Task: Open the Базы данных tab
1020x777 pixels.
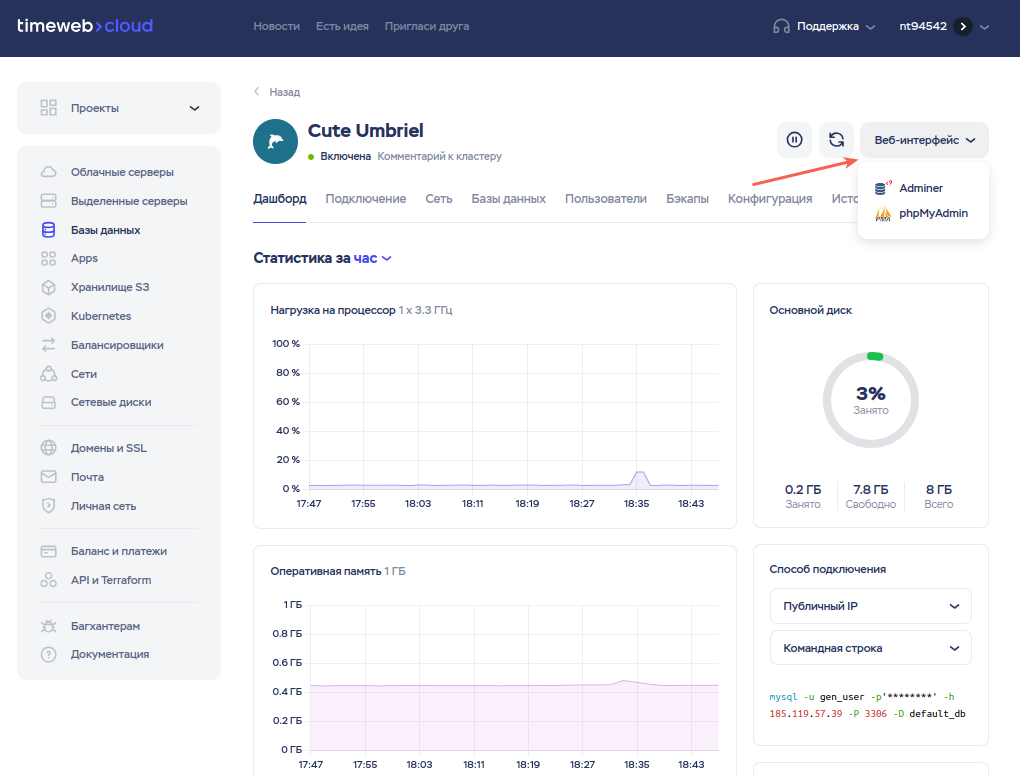Action: 508,198
